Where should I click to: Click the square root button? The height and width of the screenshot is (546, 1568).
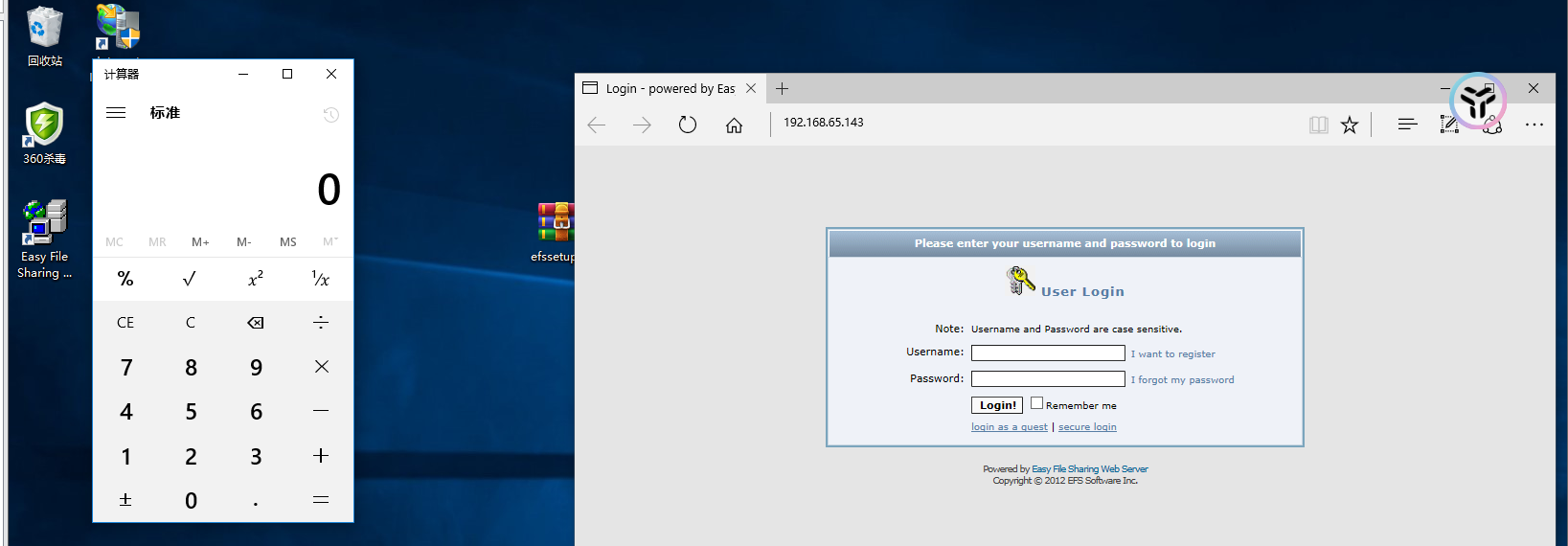point(190,279)
